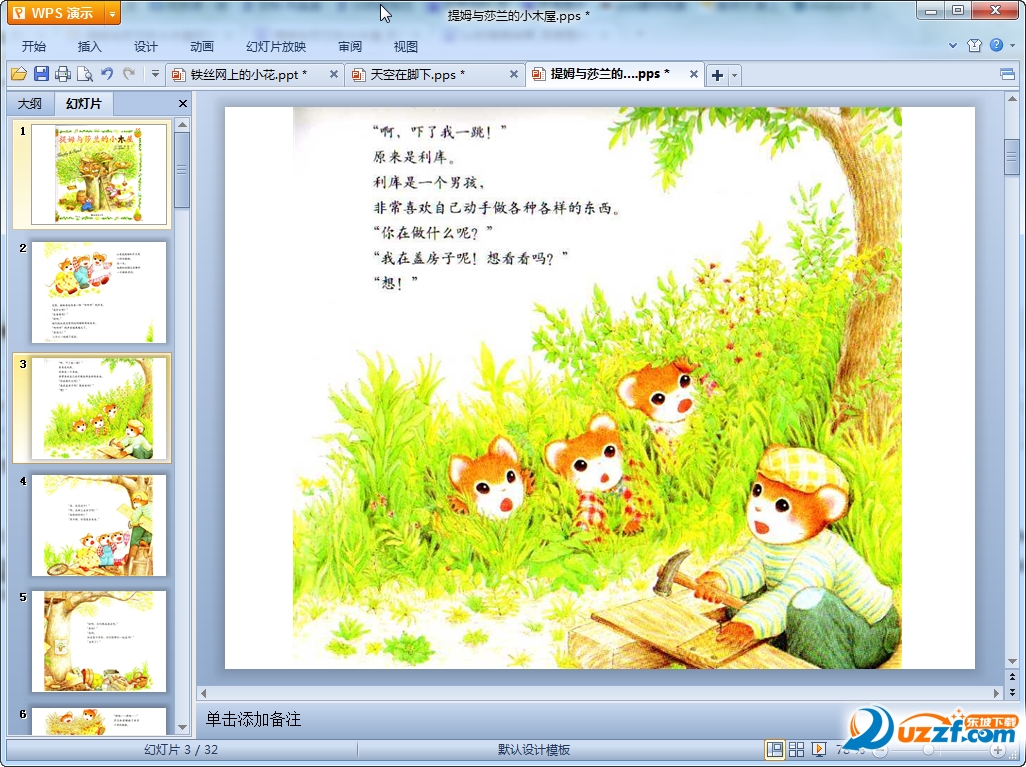Click slide editor scroll up arrow
The width and height of the screenshot is (1026, 767).
[x=1012, y=99]
